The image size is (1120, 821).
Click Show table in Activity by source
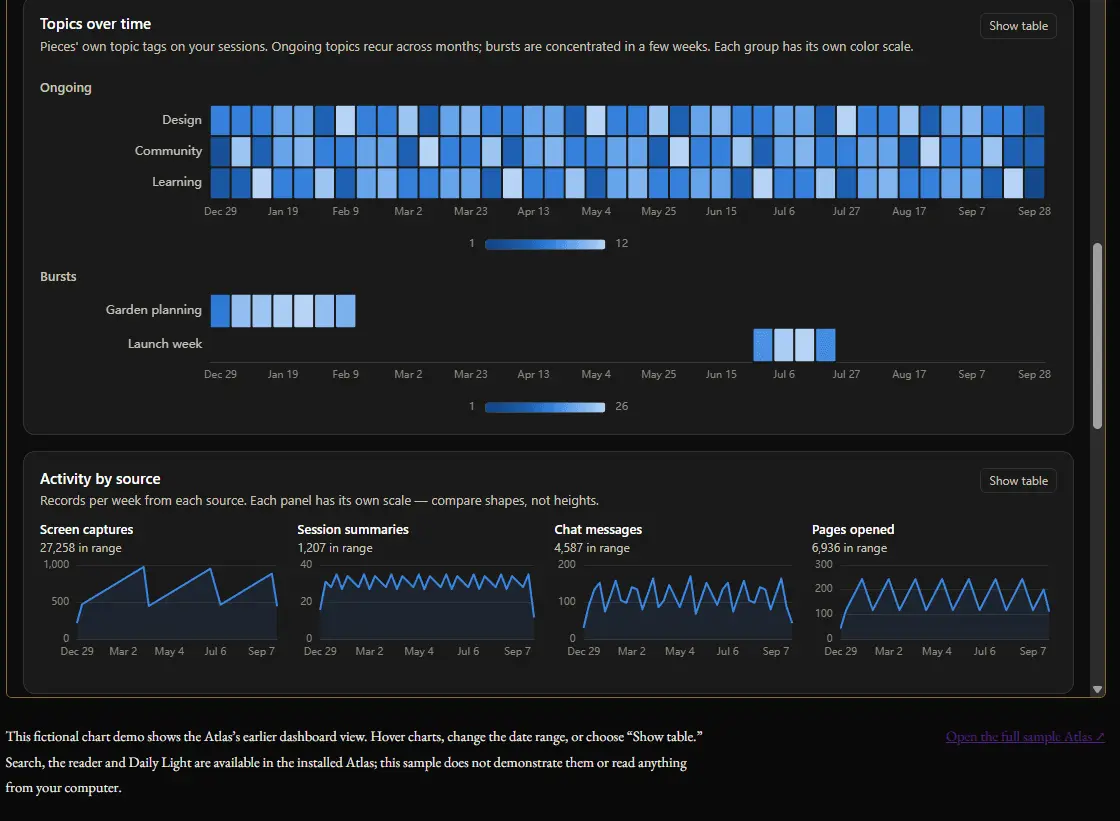click(1018, 481)
